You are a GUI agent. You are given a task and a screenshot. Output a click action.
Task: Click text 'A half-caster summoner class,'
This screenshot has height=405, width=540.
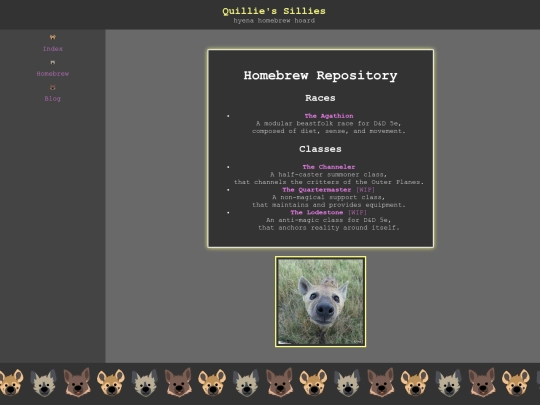tap(329, 174)
